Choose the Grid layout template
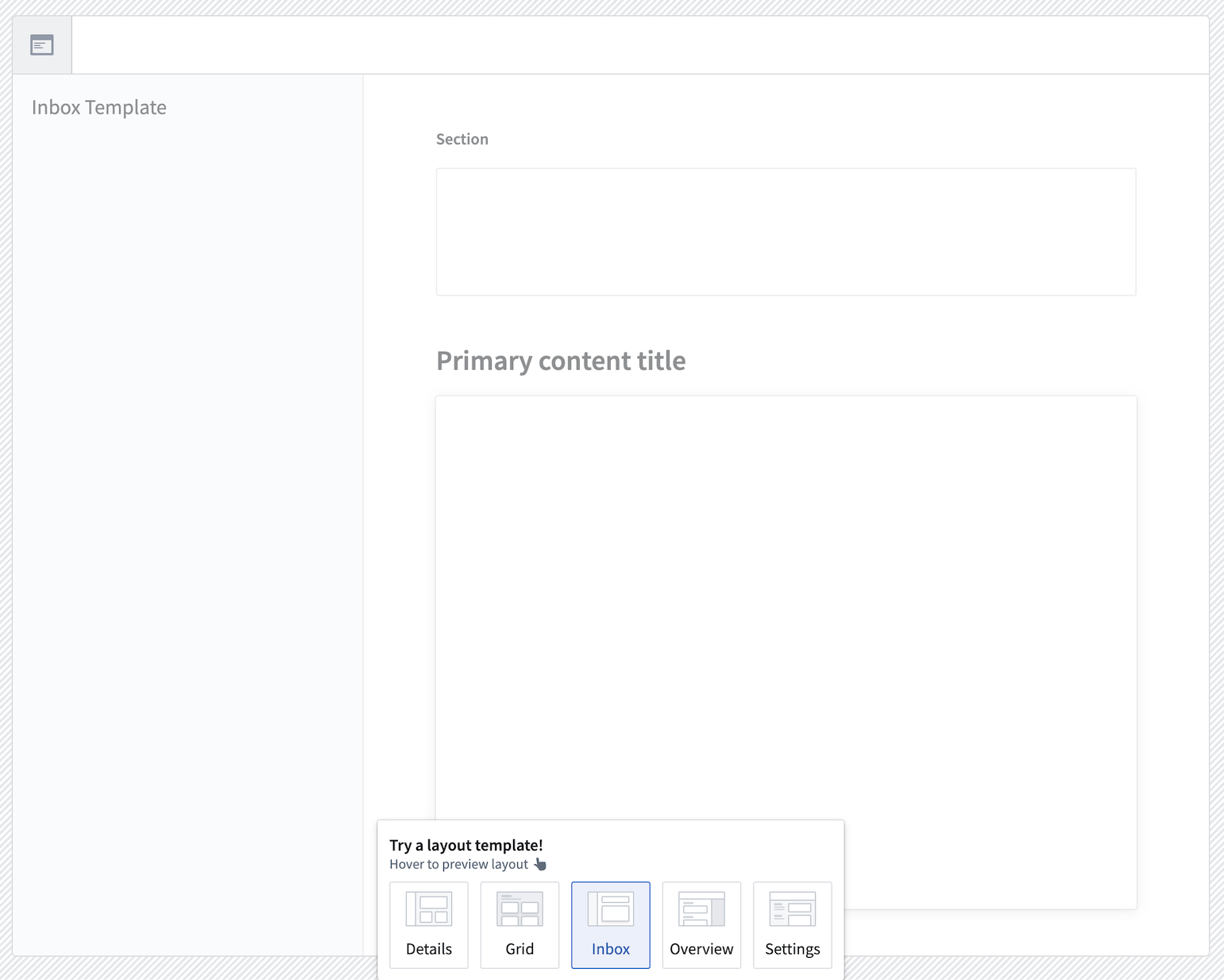Screen dimensions: 1224x980 click(519, 925)
